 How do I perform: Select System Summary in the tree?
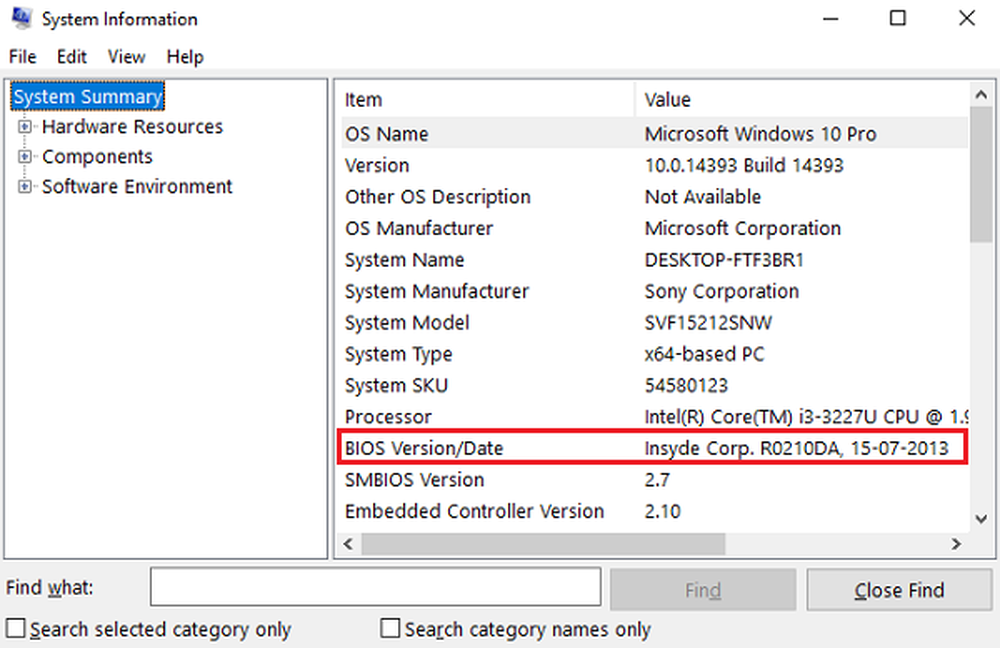87,97
